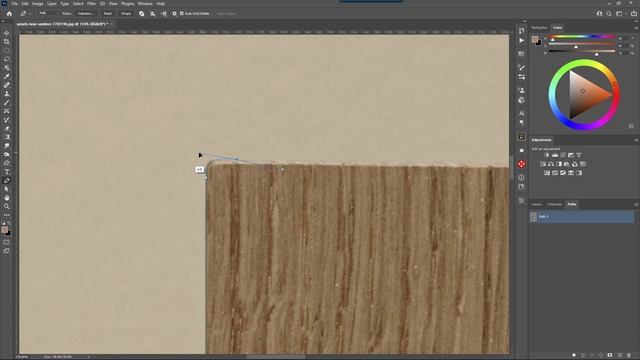Select the Pen tool in toolbar
The image size is (640, 360).
coord(7,180)
